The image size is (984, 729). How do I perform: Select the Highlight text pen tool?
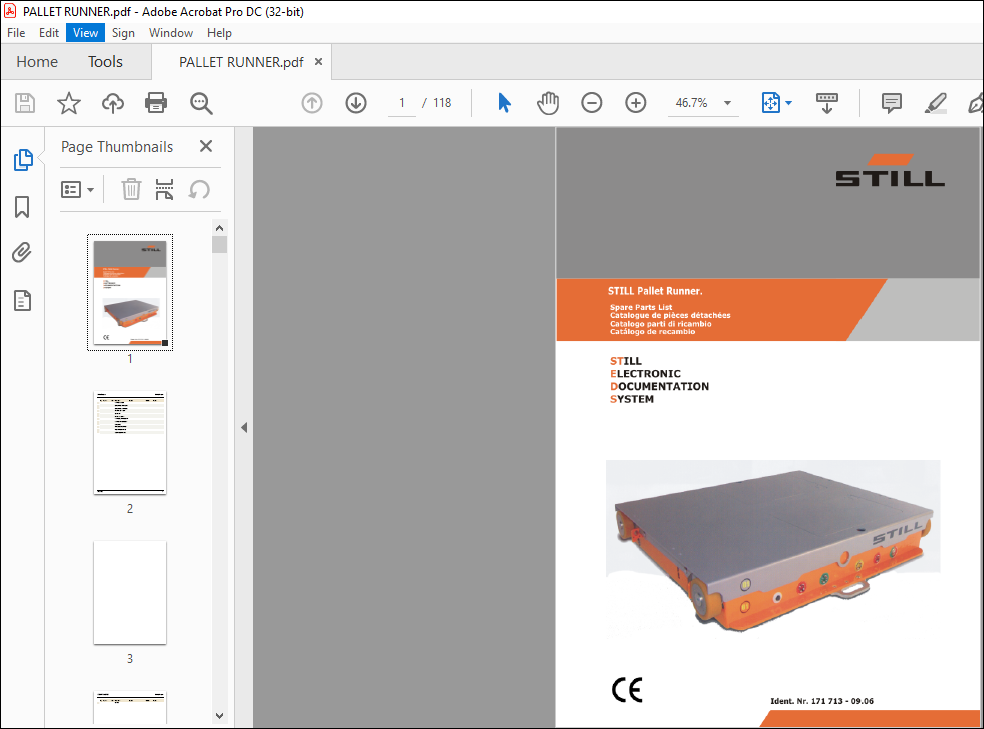click(x=935, y=103)
